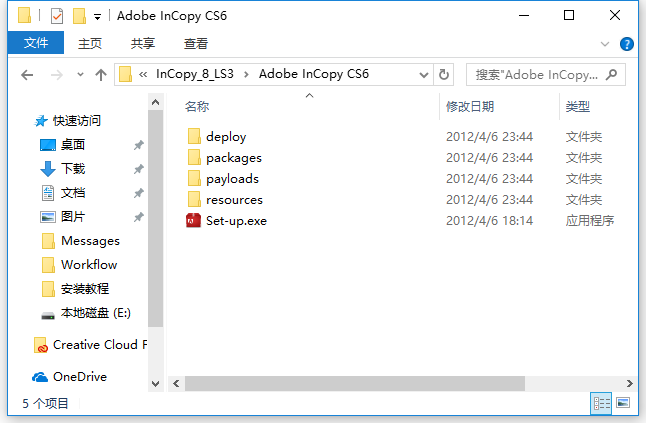Screen dimensions: 646x423
Task: Expand the hidden path chevron in address bar
Action: (x=143, y=75)
